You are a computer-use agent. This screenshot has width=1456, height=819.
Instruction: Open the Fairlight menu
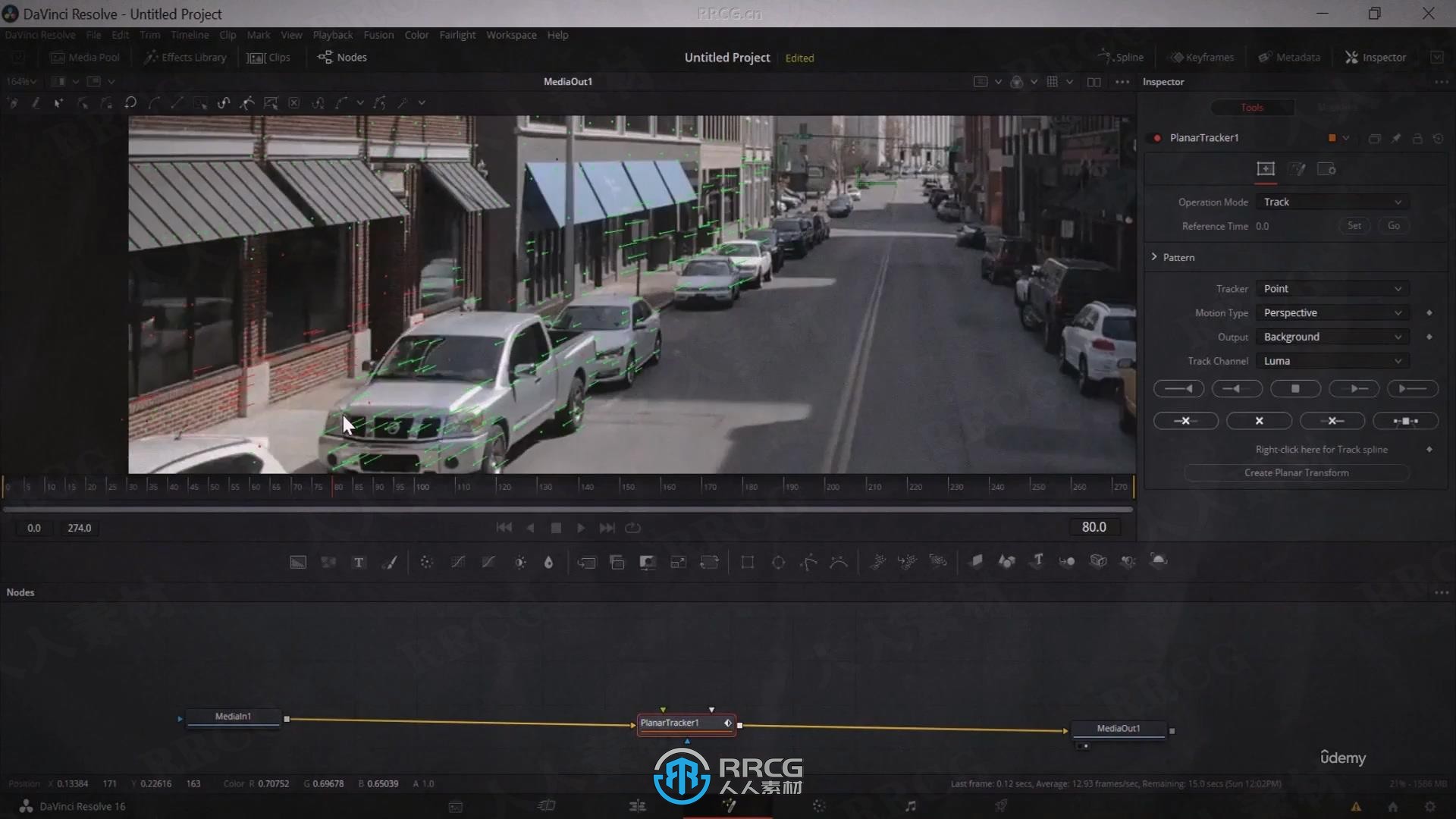(x=457, y=35)
